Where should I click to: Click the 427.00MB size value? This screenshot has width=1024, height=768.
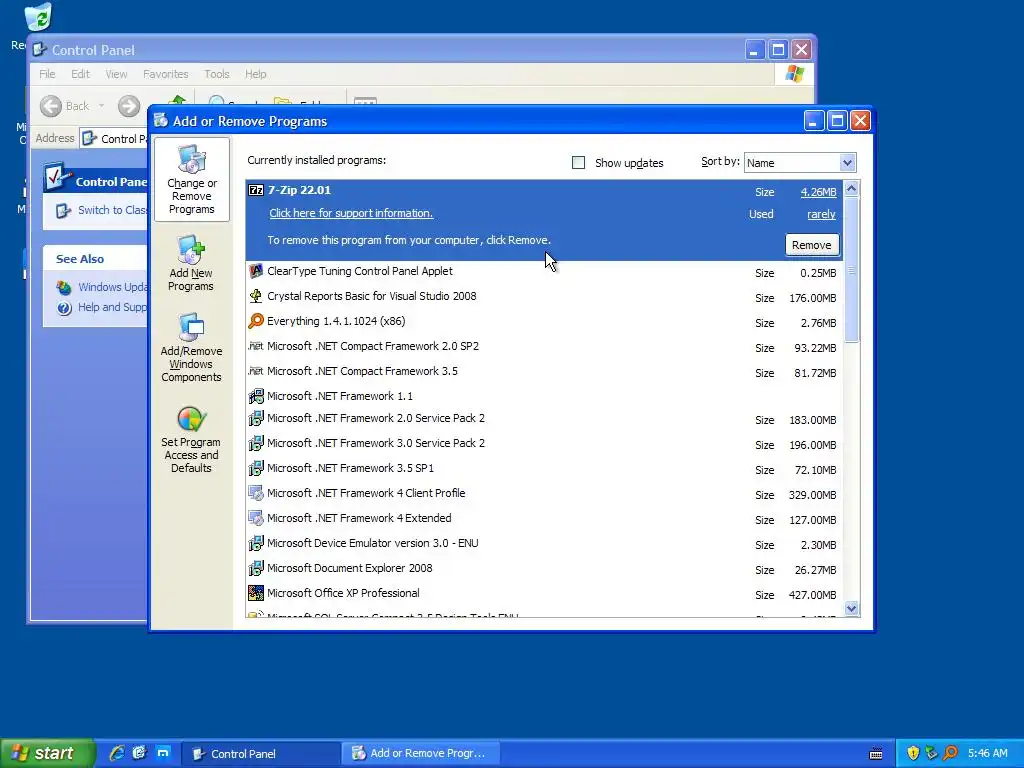812,595
